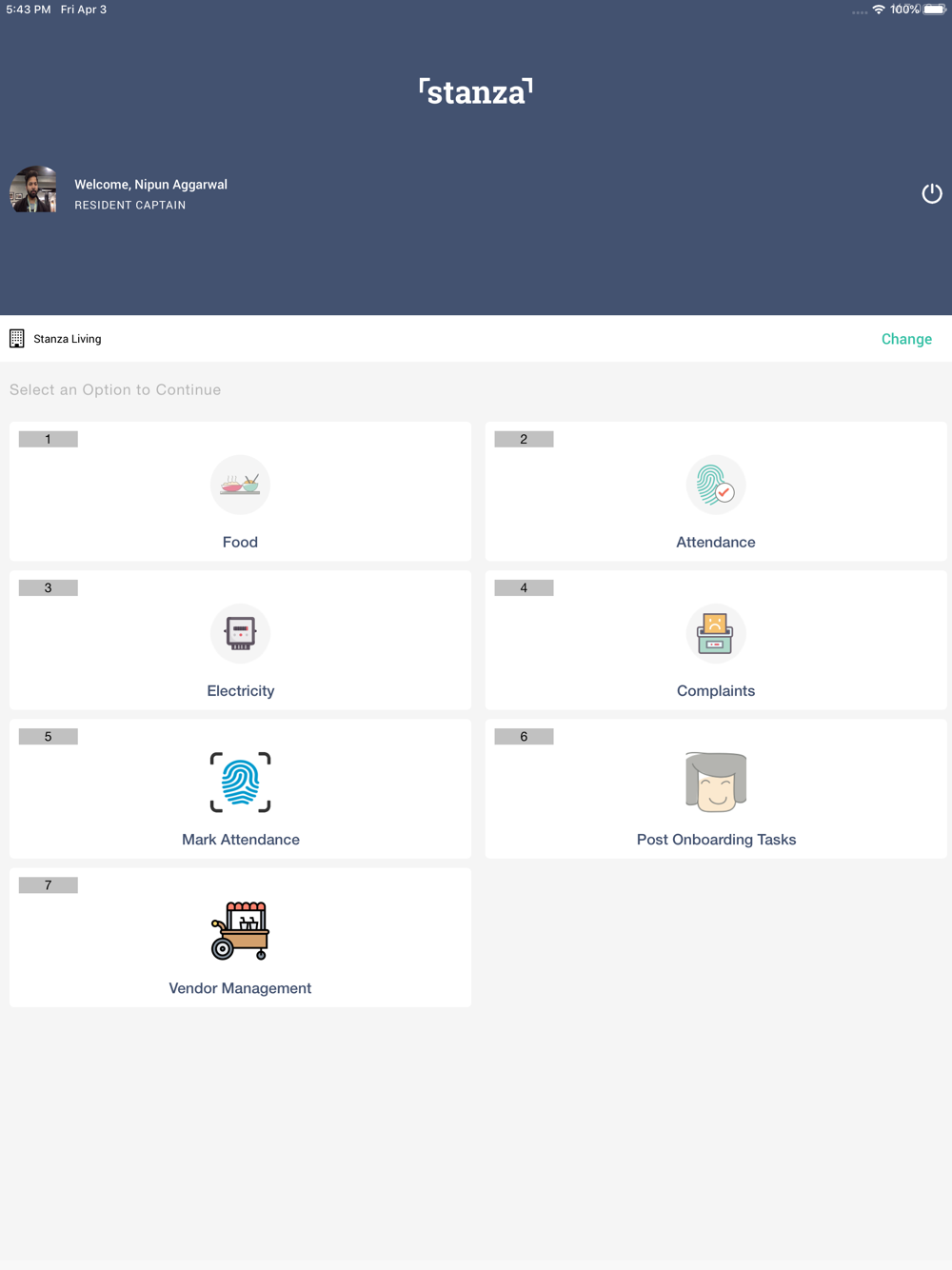Select the Vendor Management cart icon
This screenshot has width=952, height=1270.
point(240,931)
